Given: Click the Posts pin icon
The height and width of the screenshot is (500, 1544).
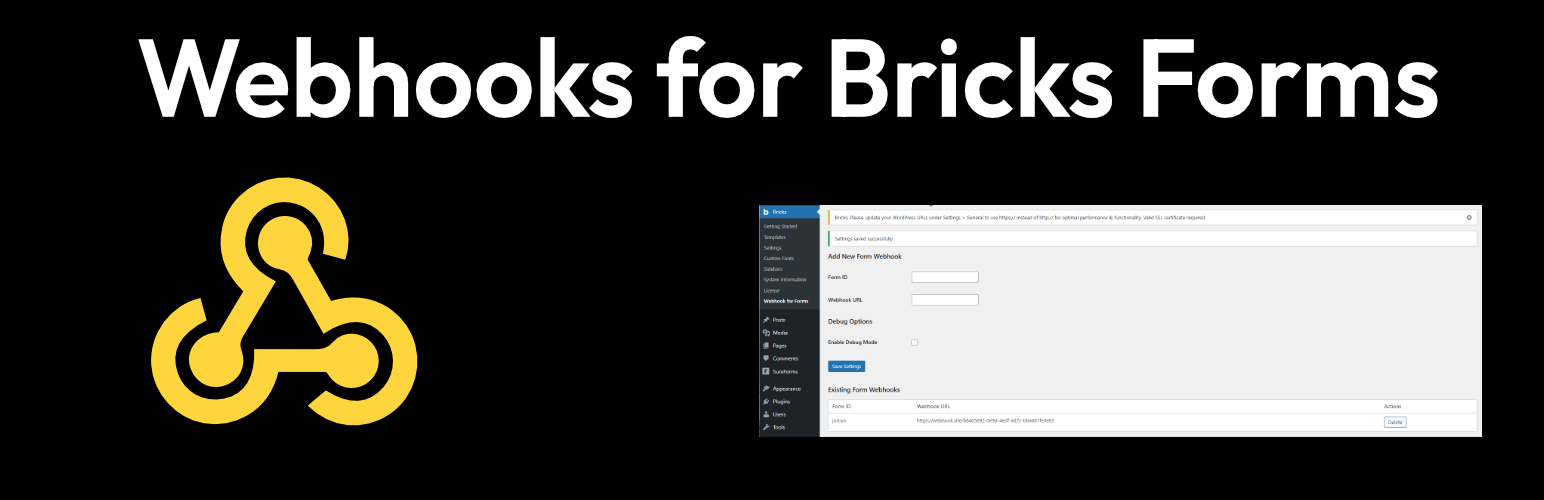Looking at the screenshot, I should (766, 320).
